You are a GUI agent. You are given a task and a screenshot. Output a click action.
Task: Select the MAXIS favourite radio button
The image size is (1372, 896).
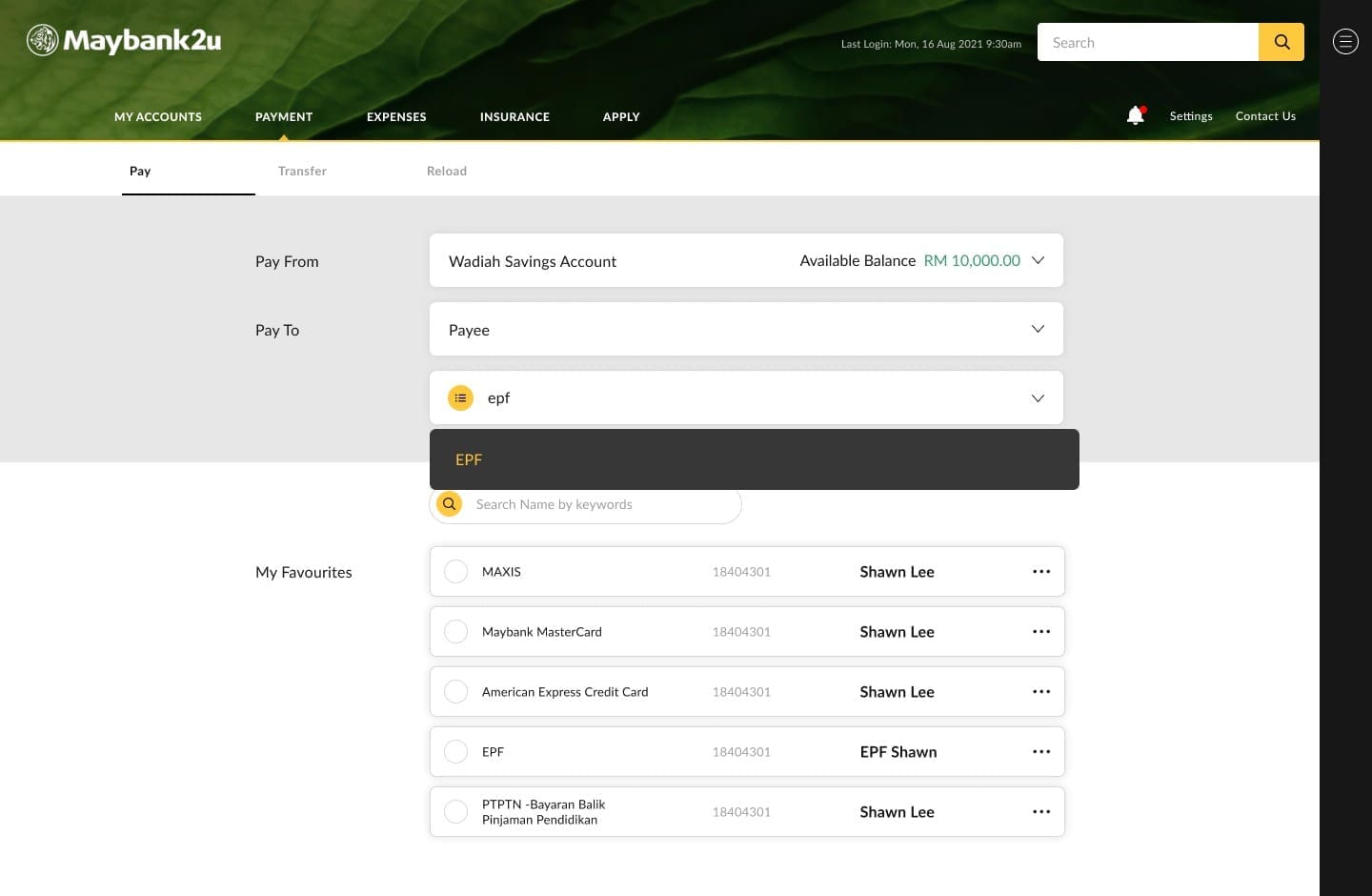coord(455,571)
